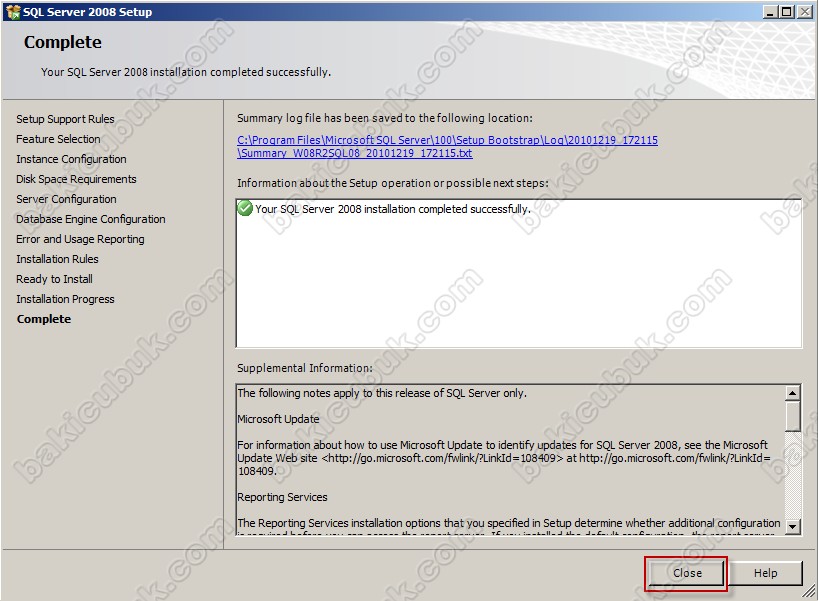Click the 'Summary log file has been saved' label
Viewport: 818px width, 601px height.
click(385, 118)
